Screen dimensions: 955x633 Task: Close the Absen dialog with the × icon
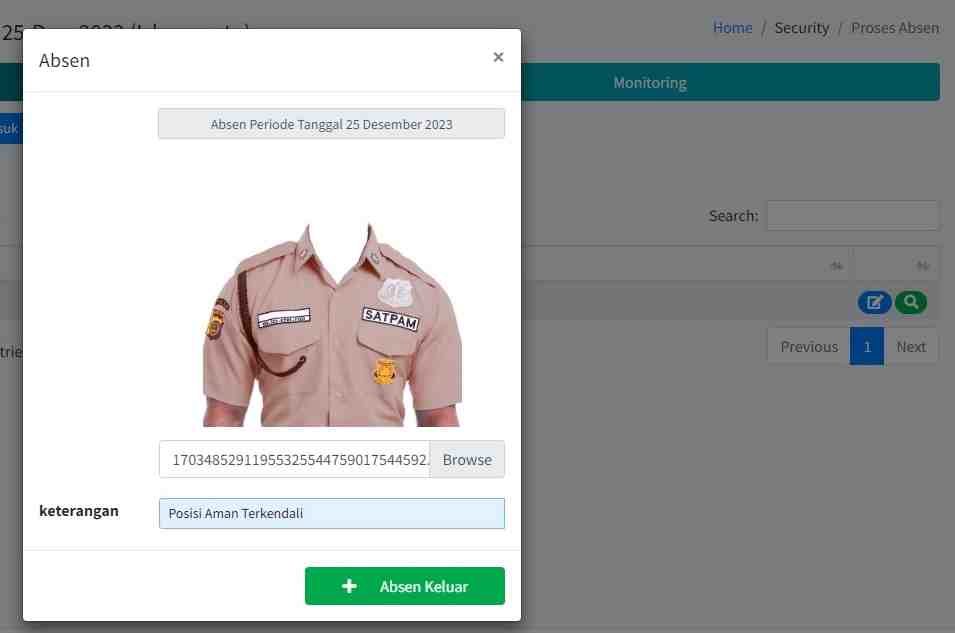(x=498, y=58)
